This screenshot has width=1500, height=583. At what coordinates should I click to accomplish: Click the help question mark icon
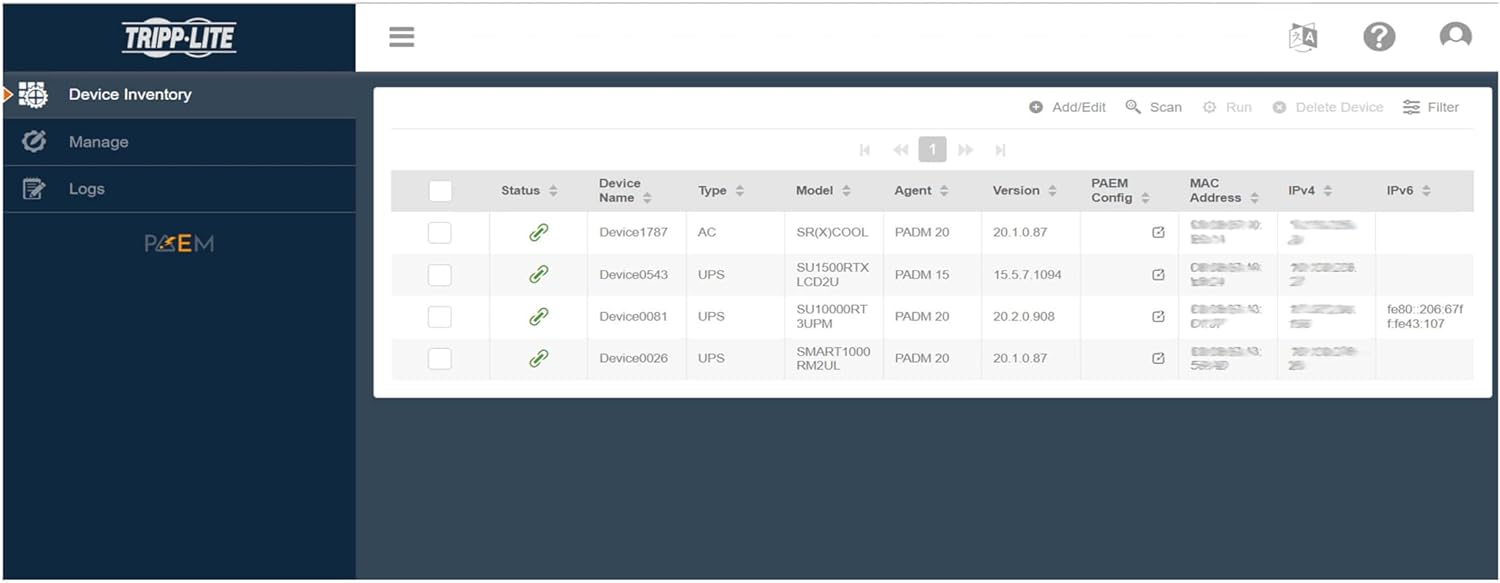(1379, 37)
